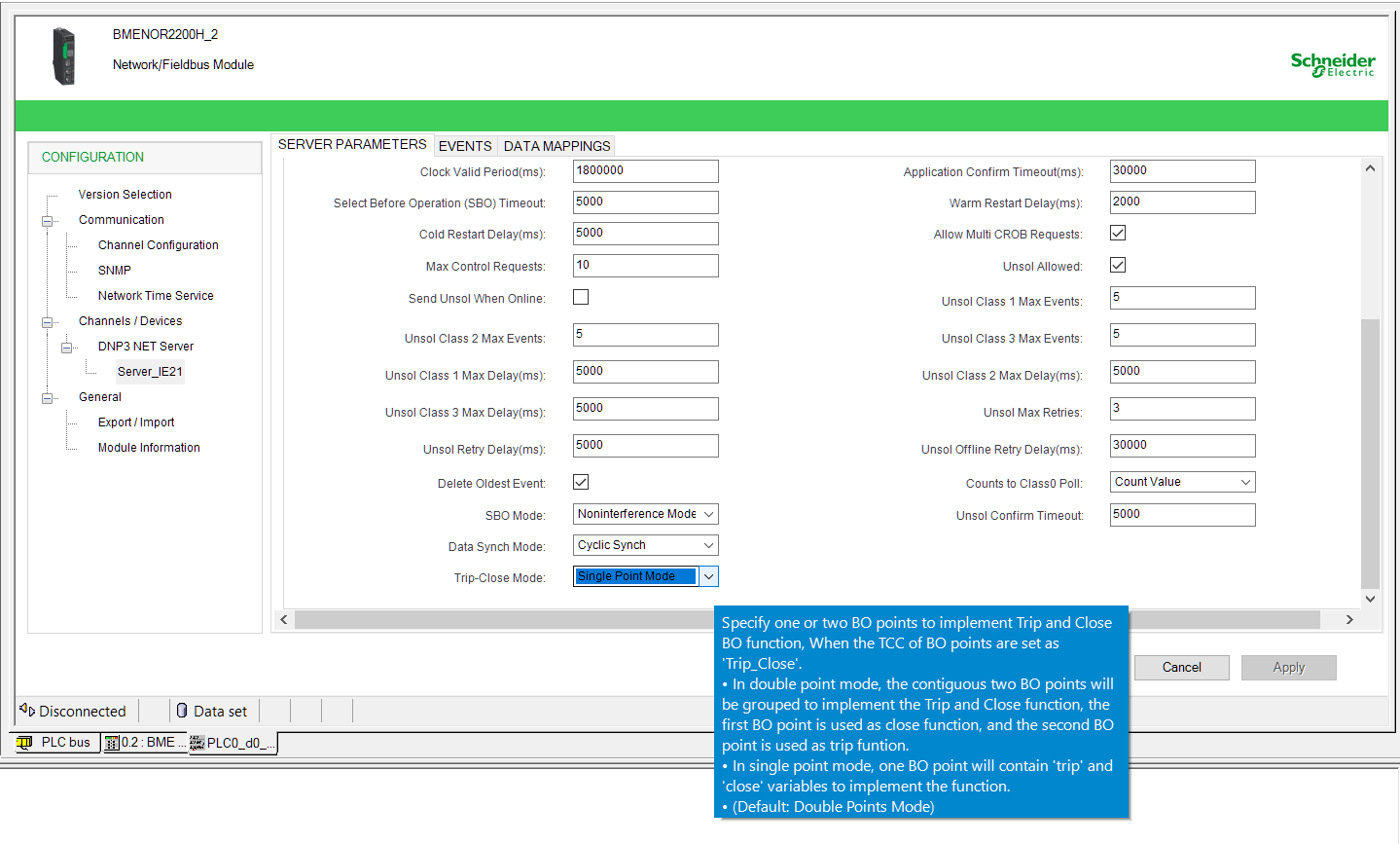
Task: Click the Cold Restart Delay input field
Action: (646, 234)
